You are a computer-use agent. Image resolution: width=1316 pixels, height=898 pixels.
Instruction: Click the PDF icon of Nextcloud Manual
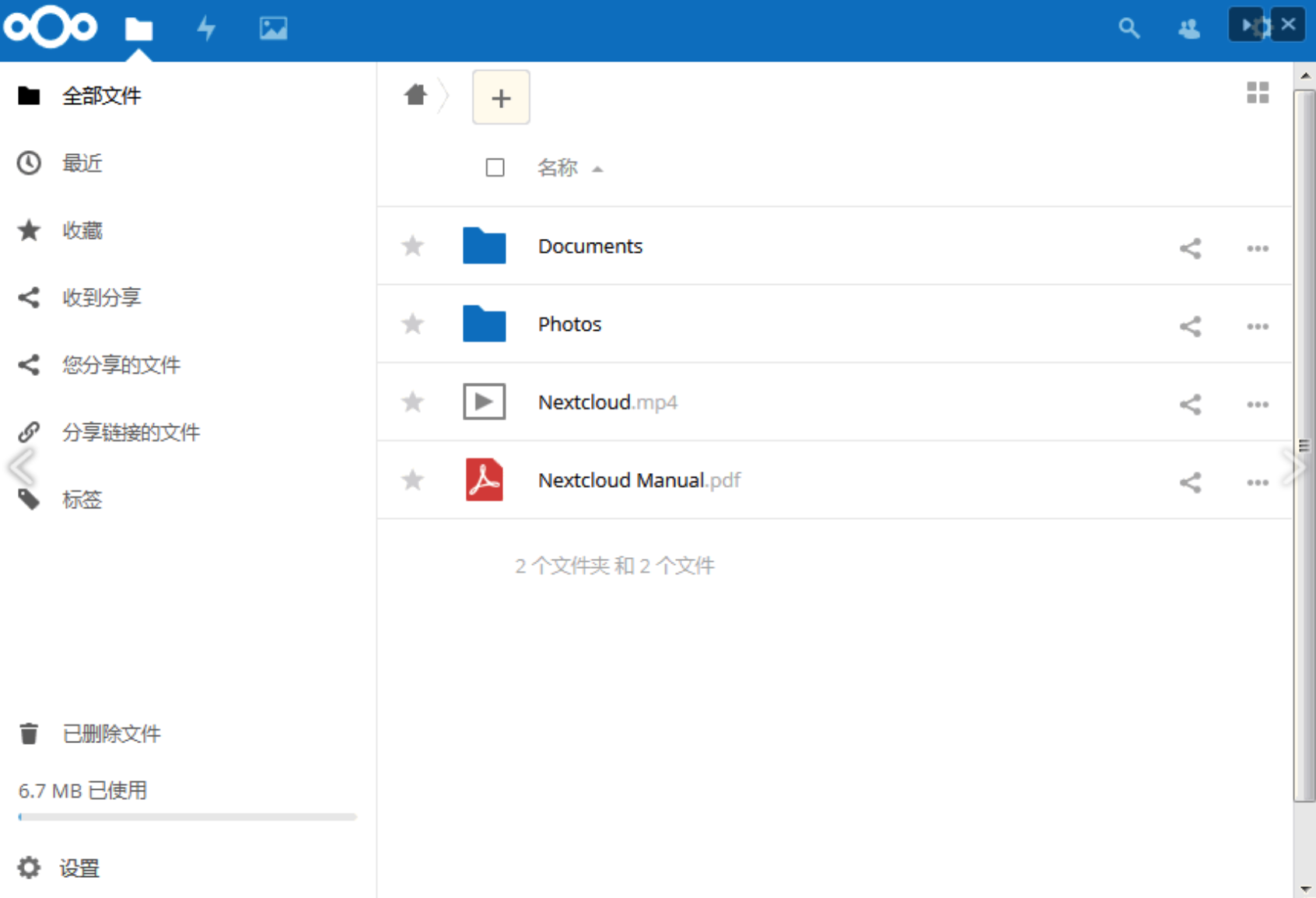[484, 479]
